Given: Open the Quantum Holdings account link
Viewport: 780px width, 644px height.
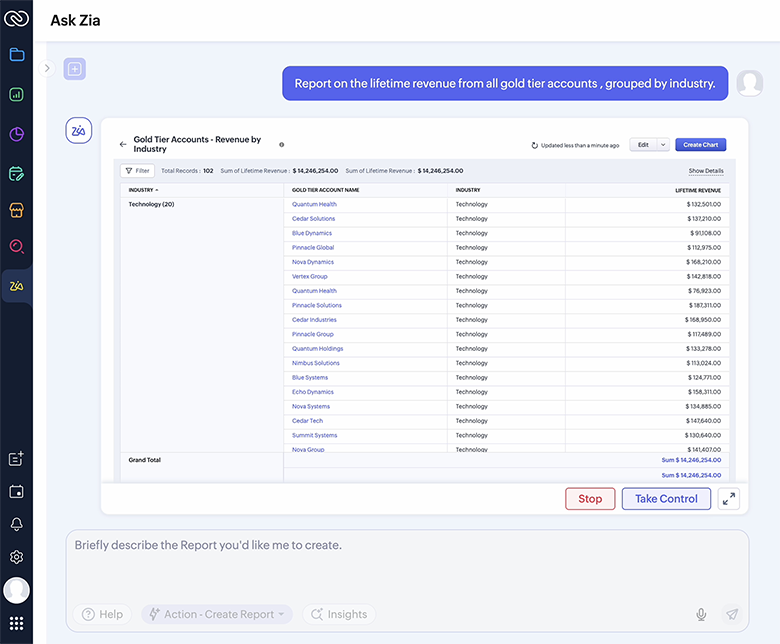Looking at the screenshot, I should [317, 348].
